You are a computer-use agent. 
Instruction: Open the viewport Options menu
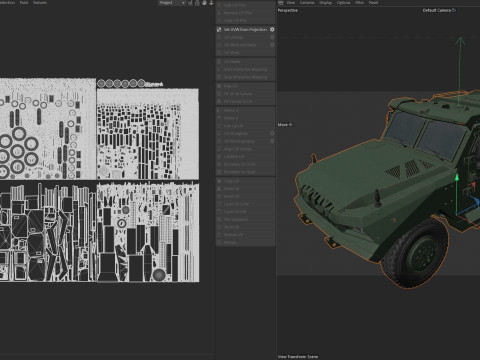[343, 3]
